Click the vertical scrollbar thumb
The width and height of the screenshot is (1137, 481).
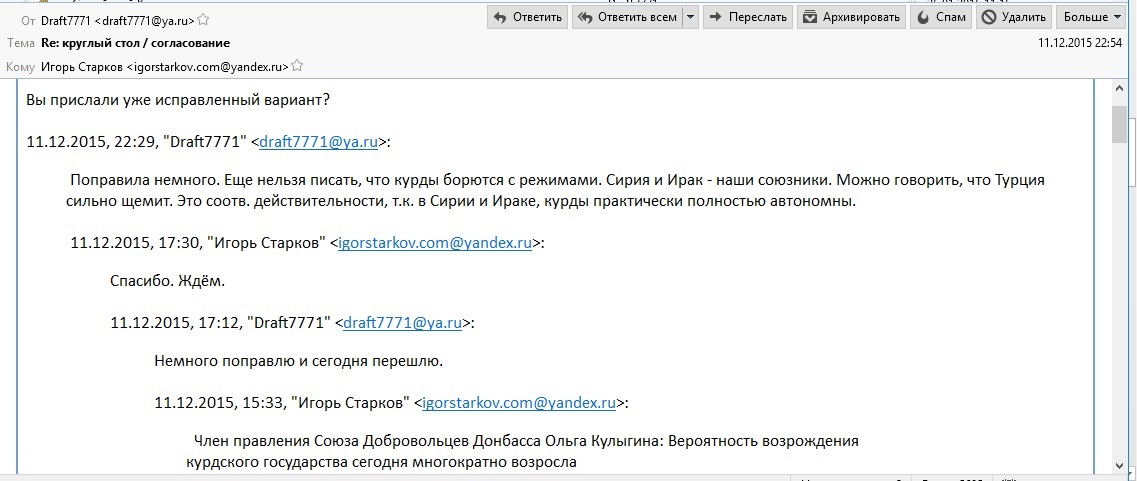tap(1119, 125)
